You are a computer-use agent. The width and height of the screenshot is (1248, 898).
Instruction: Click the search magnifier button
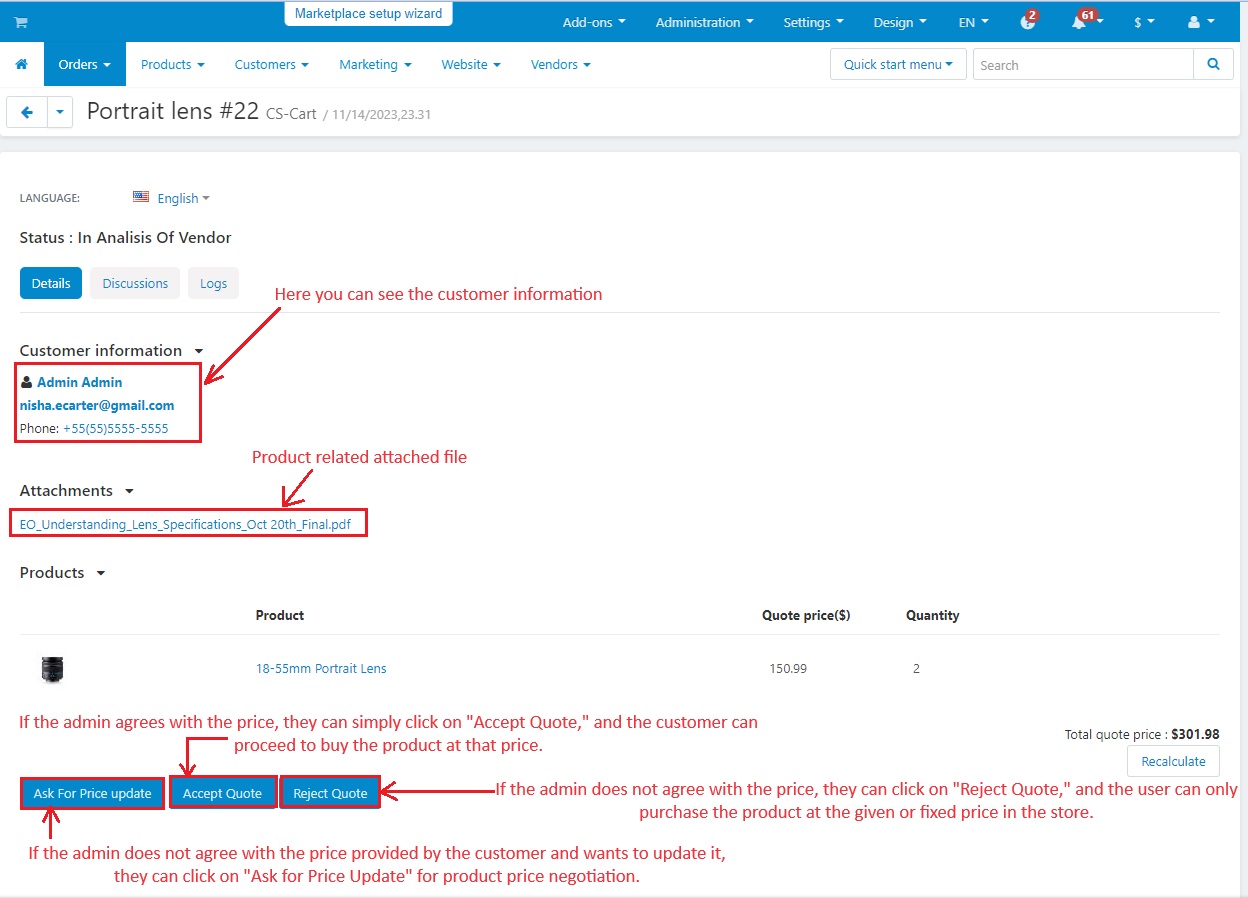point(1213,64)
